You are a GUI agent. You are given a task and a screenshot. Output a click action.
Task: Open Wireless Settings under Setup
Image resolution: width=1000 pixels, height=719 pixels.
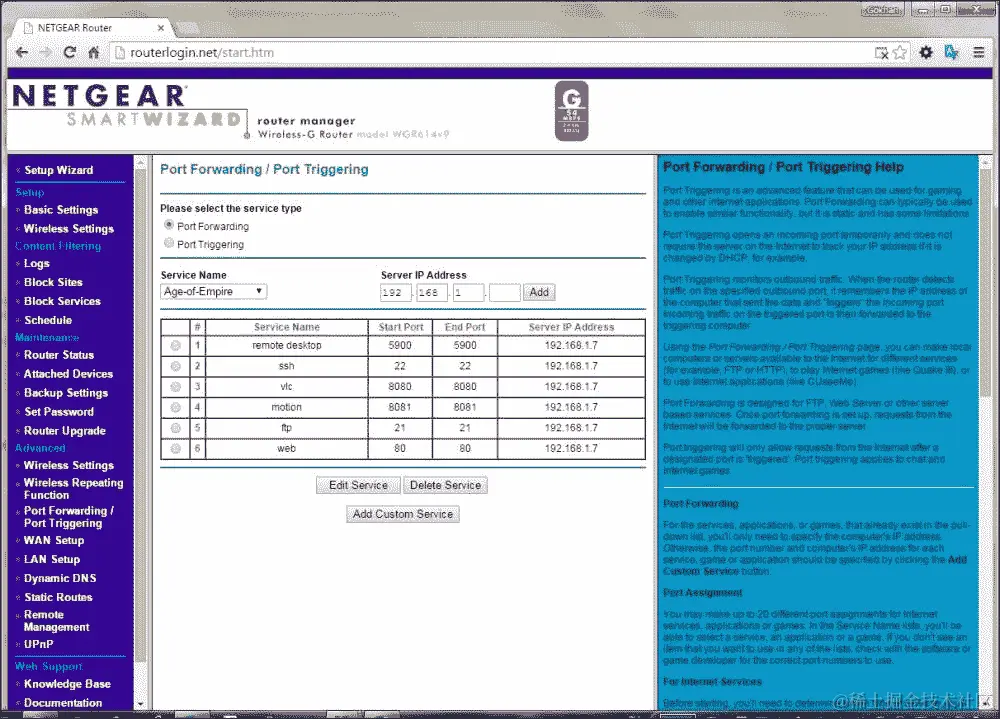pyautogui.click(x=69, y=228)
